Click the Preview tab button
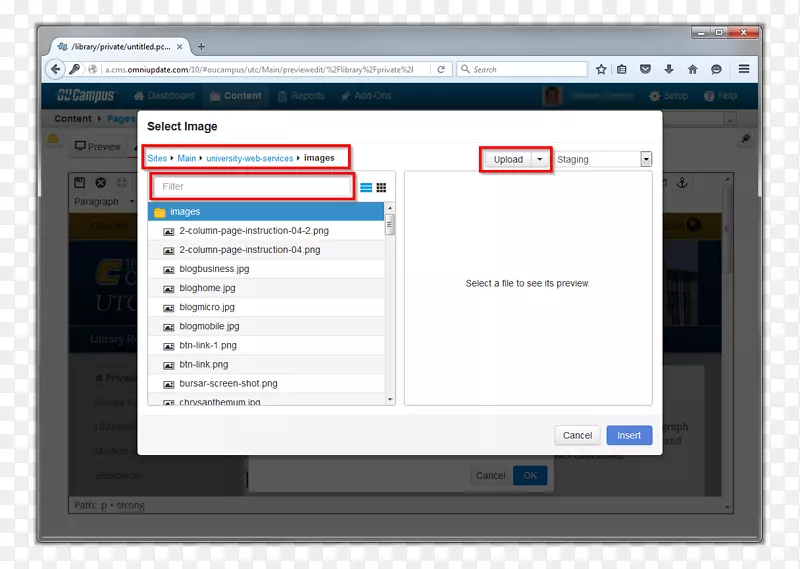 point(98,146)
